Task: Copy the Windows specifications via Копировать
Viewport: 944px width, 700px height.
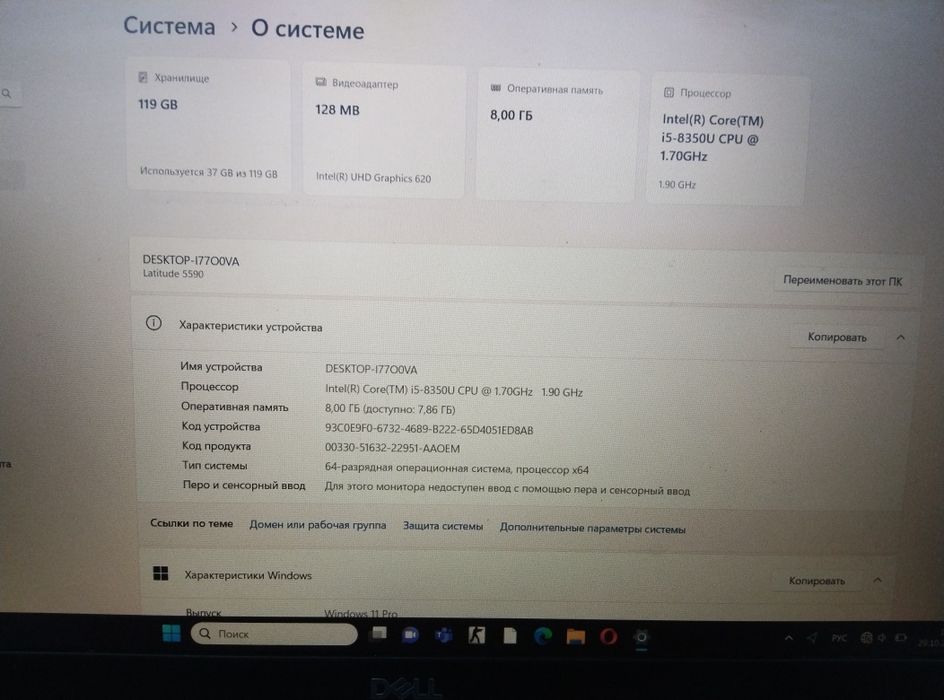Action: [x=817, y=581]
